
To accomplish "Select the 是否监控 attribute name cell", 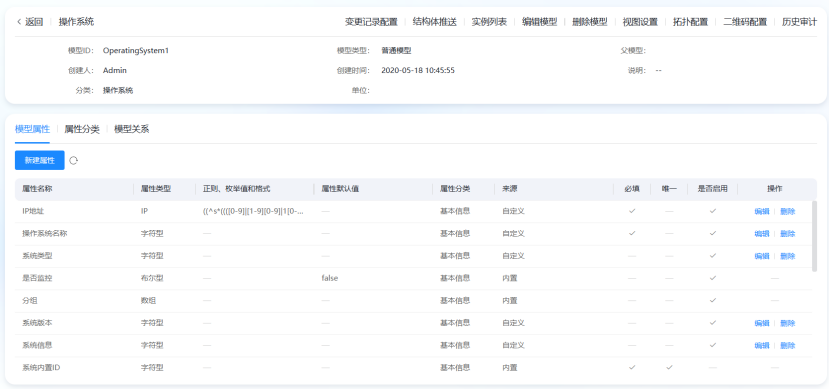I will 37,278.
